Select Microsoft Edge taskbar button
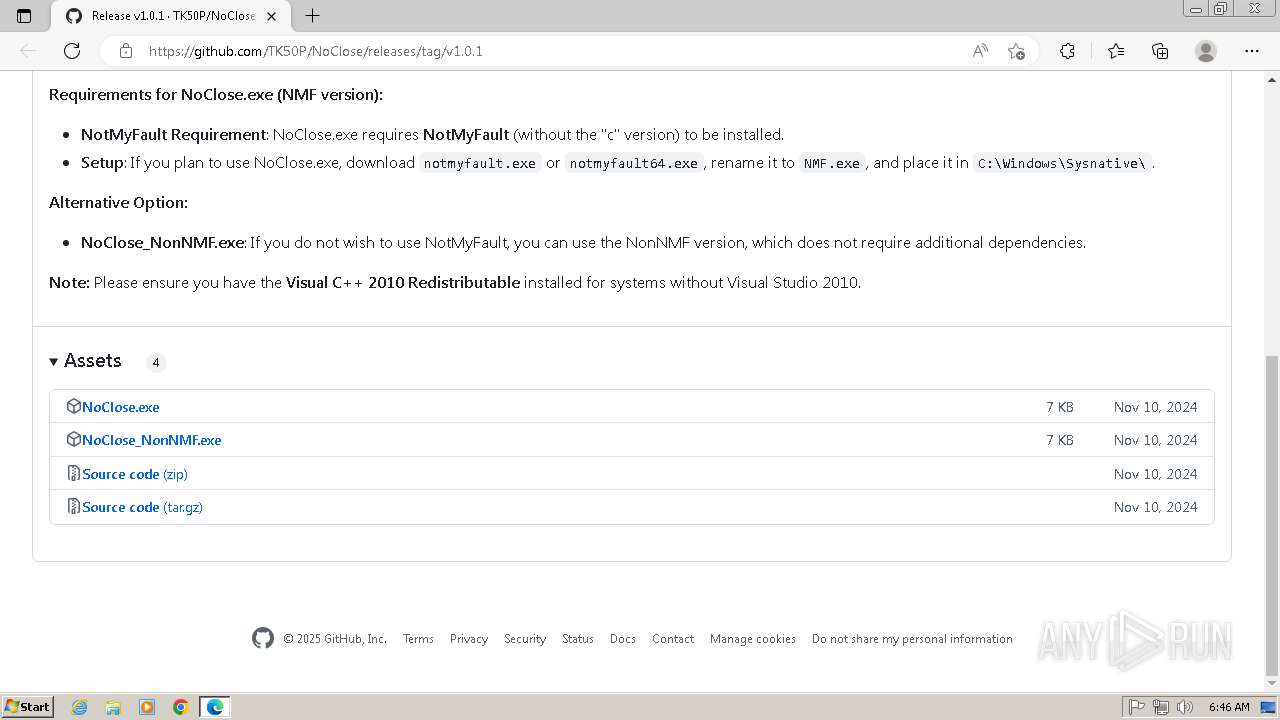 click(214, 707)
